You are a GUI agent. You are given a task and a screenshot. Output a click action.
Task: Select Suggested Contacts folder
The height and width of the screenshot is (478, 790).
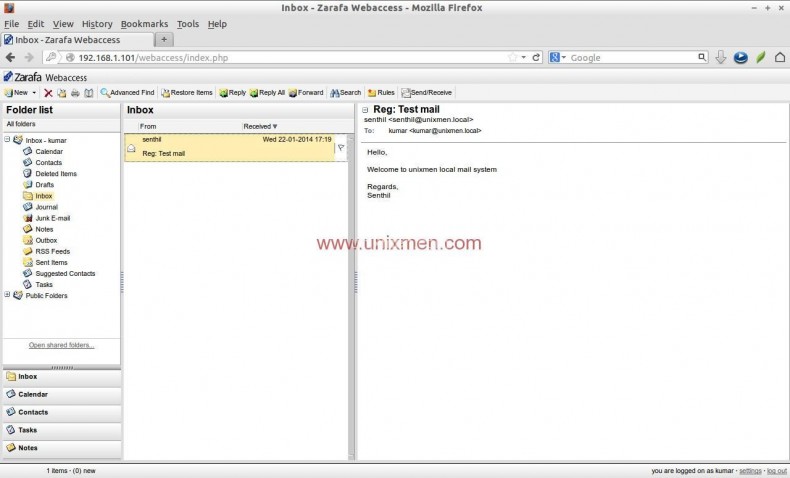(x=65, y=274)
